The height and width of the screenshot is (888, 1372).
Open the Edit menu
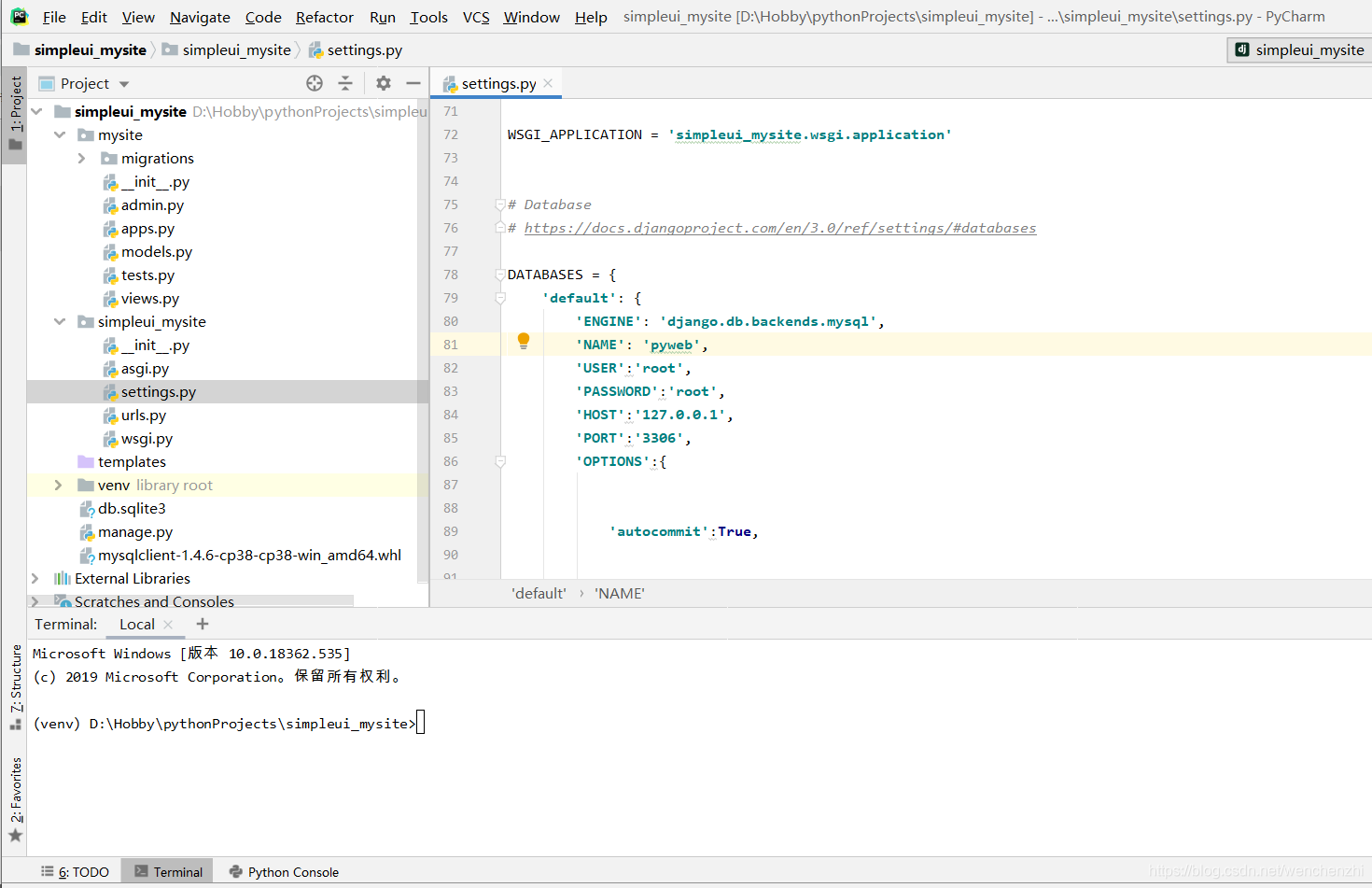pyautogui.click(x=93, y=17)
